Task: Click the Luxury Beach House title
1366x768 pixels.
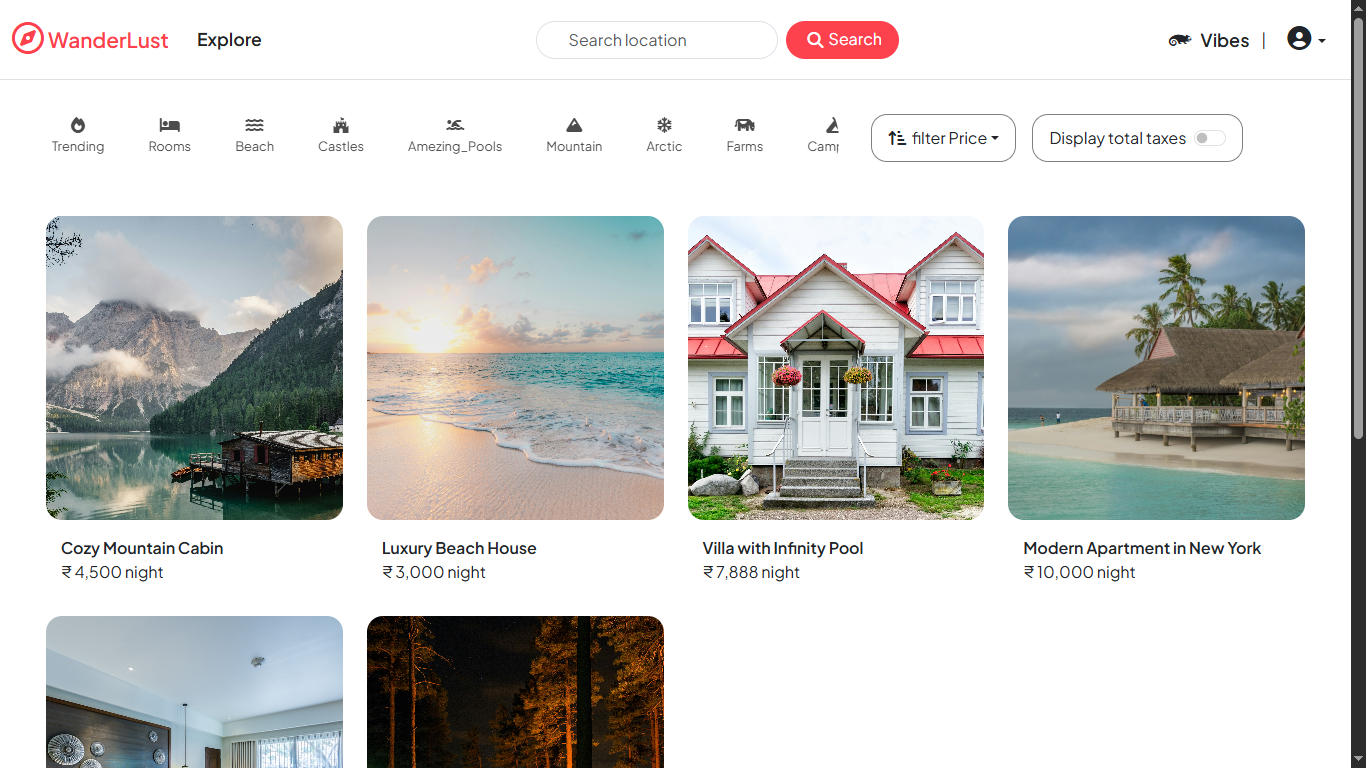Action: [459, 548]
